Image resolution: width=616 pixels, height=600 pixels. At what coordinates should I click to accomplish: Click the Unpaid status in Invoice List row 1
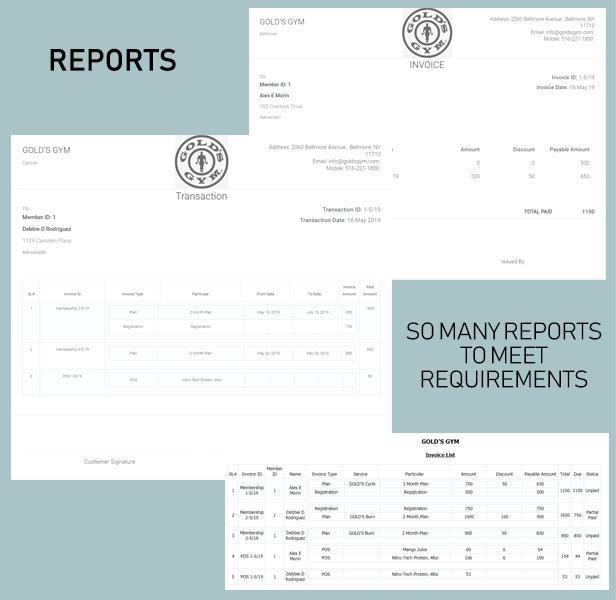[x=592, y=490]
